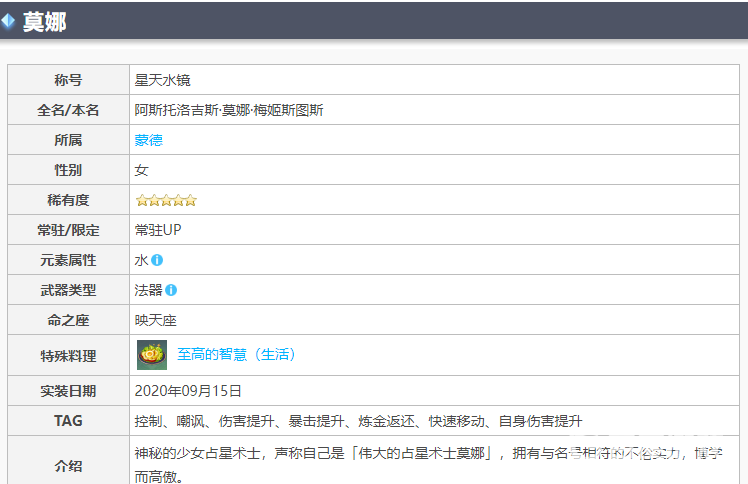The height and width of the screenshot is (484, 748).
Task: Select the 武器类型 row label
Action: point(68,290)
